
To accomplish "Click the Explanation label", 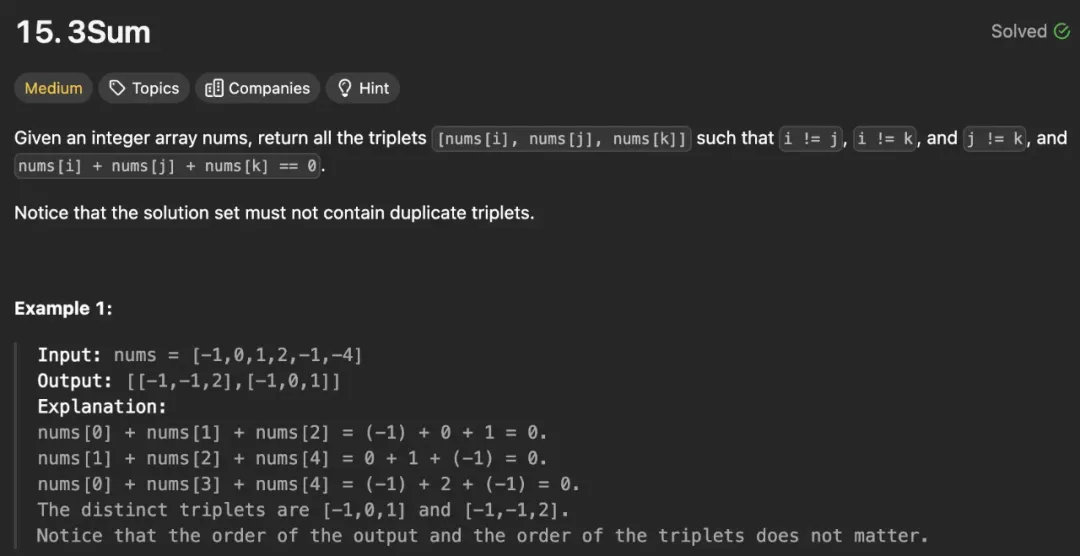I will (x=102, y=407).
